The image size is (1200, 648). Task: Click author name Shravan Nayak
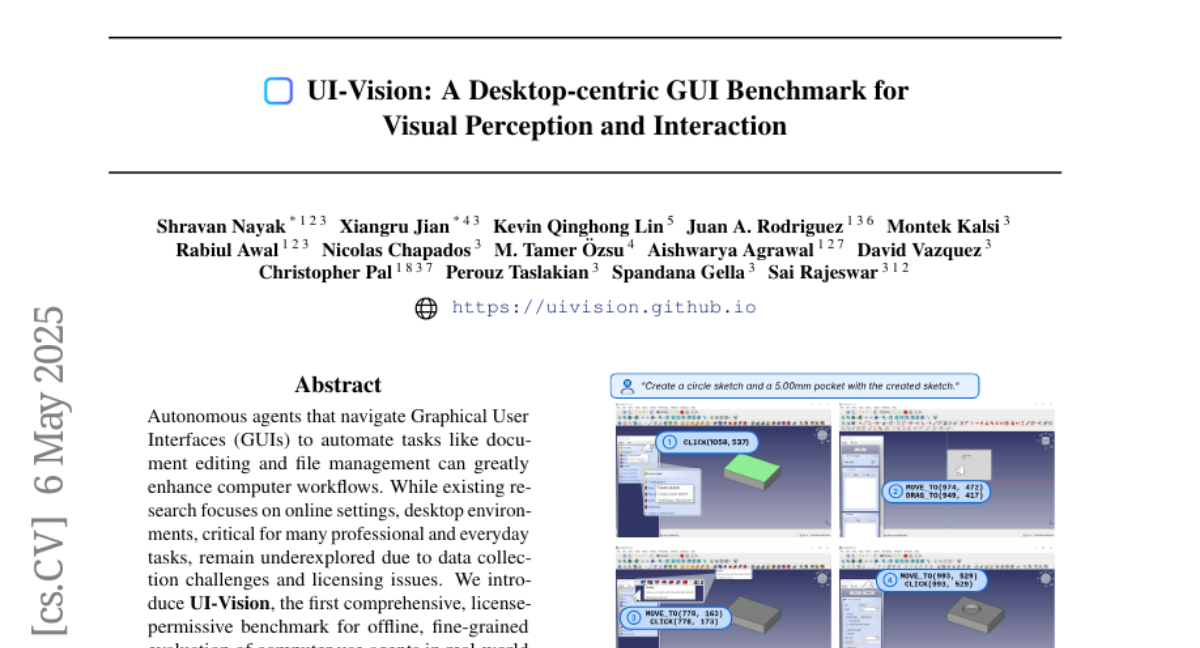[x=221, y=226]
